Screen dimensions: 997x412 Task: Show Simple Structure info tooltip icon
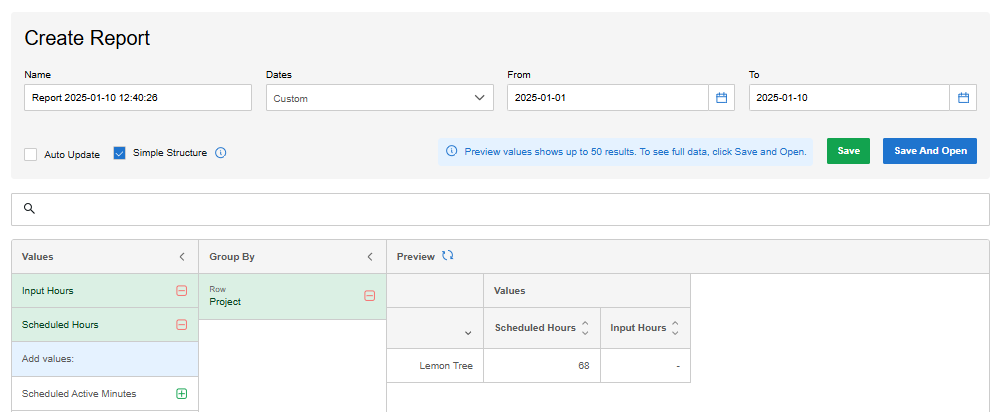221,153
